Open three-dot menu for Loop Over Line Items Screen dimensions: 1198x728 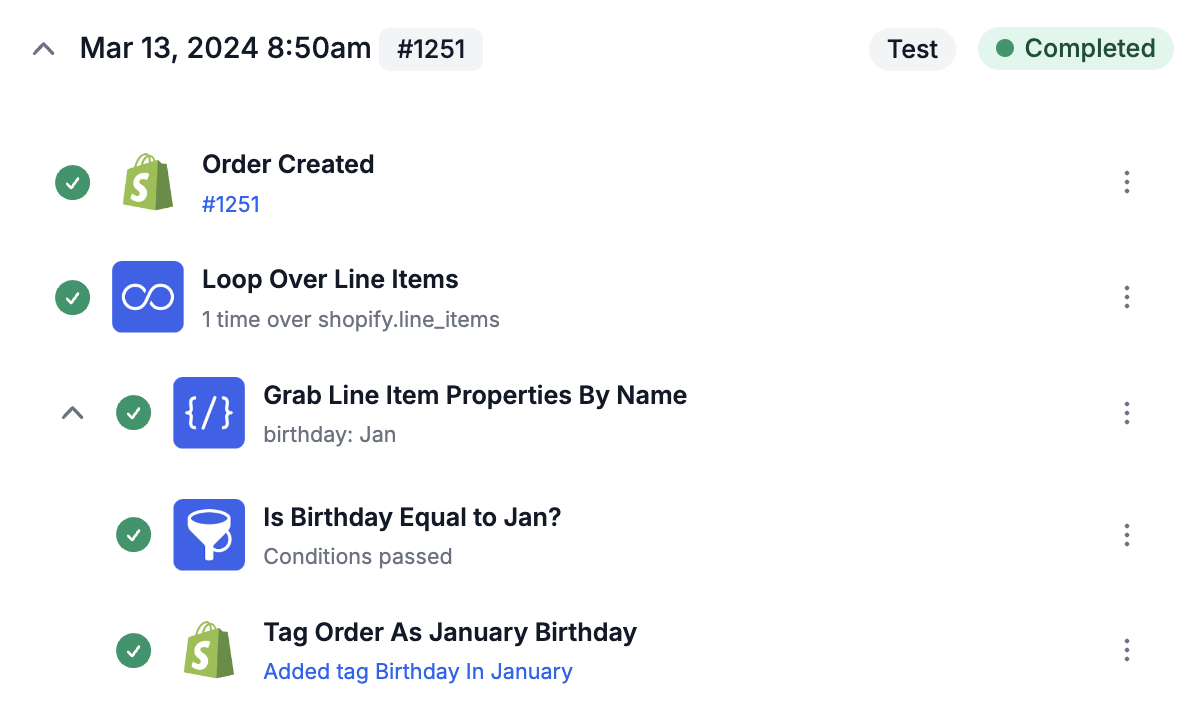pyautogui.click(x=1126, y=297)
